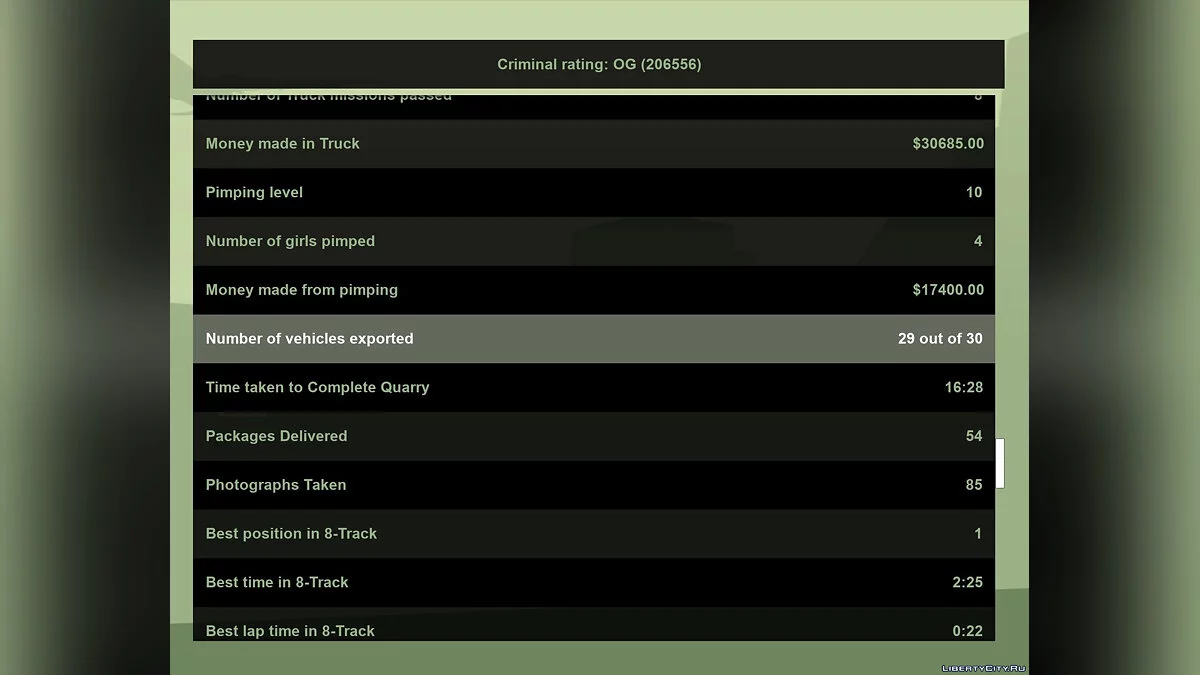1200x675 pixels.
Task: Click the Criminal rating header bar
Action: pos(598,64)
